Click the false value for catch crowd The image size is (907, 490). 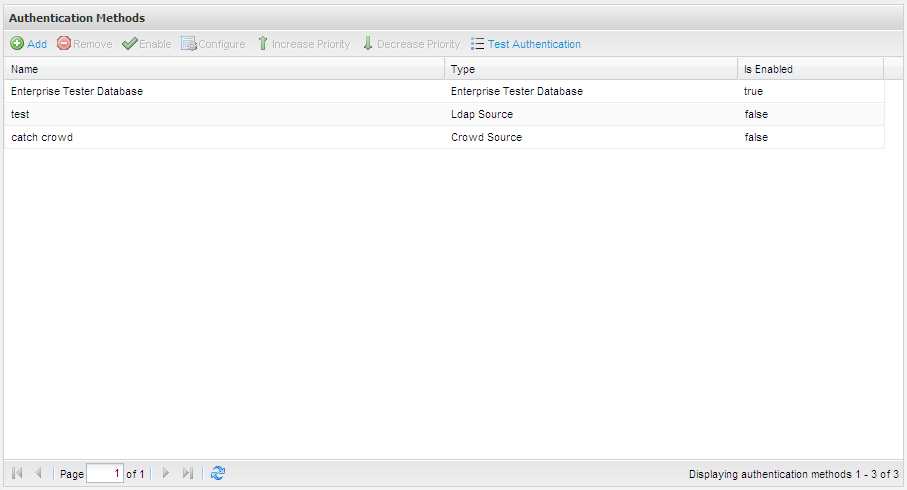click(756, 137)
